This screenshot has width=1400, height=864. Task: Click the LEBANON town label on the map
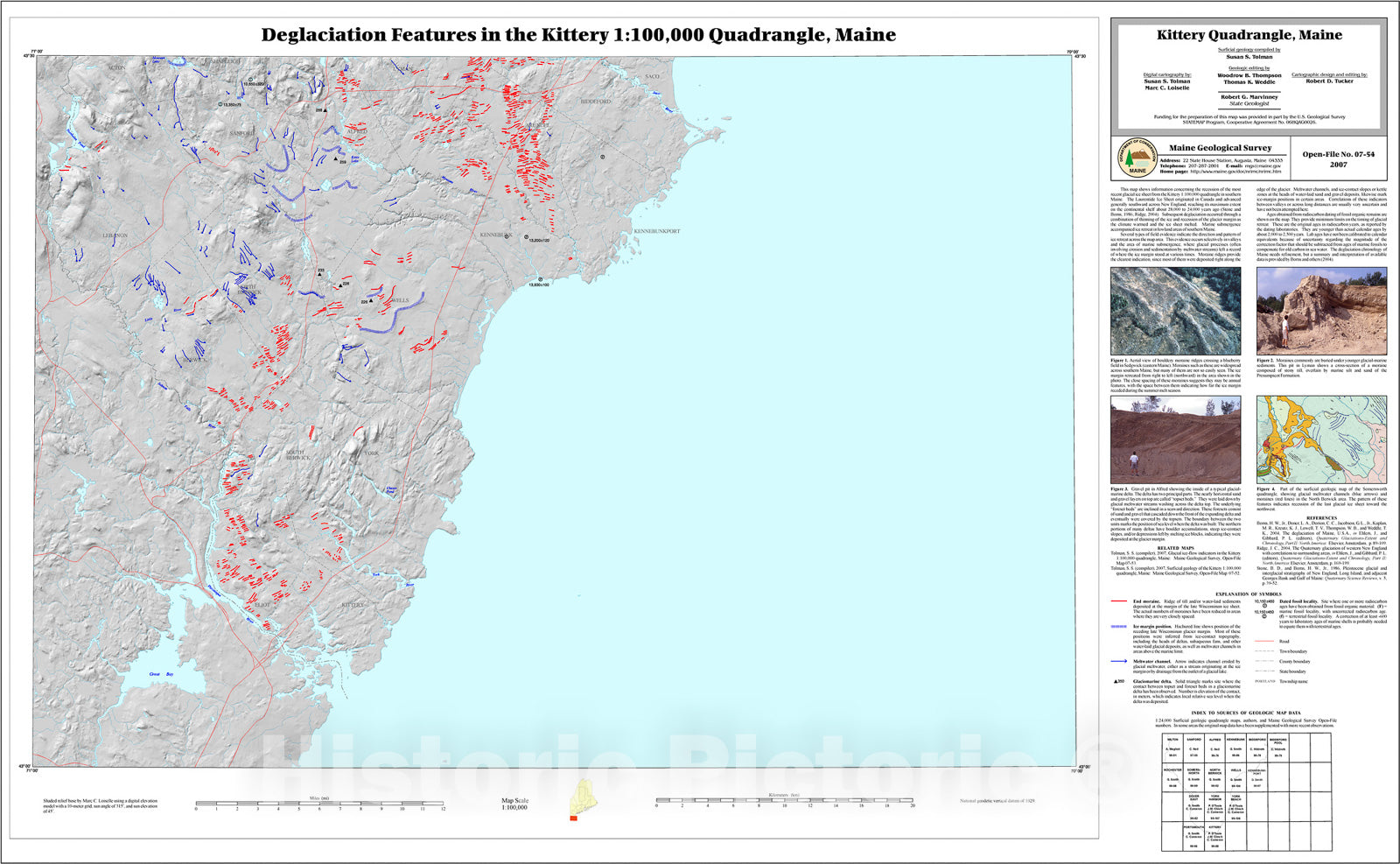(x=115, y=235)
